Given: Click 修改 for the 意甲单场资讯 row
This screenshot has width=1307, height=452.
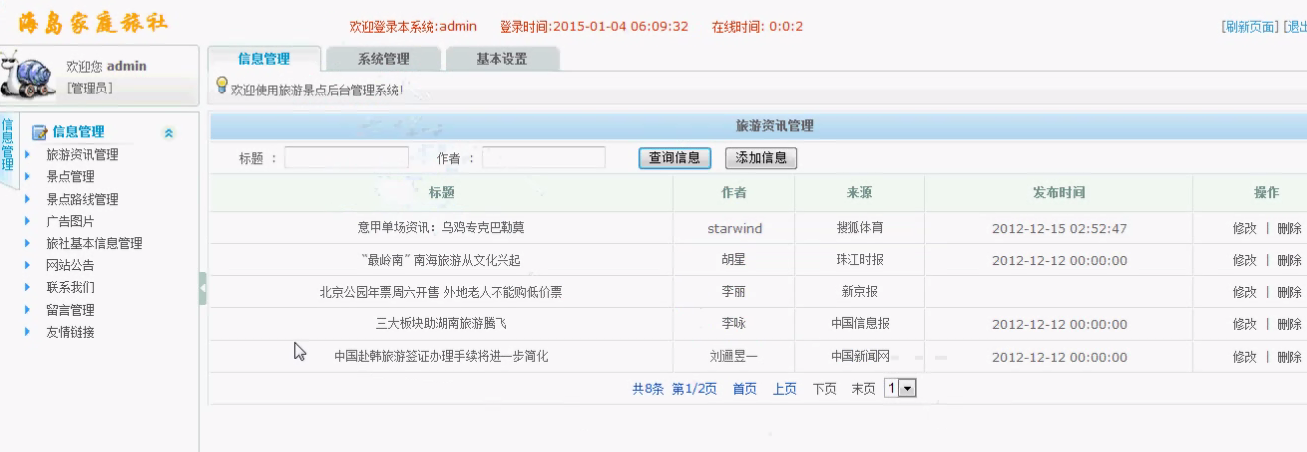Looking at the screenshot, I should pos(1244,228).
